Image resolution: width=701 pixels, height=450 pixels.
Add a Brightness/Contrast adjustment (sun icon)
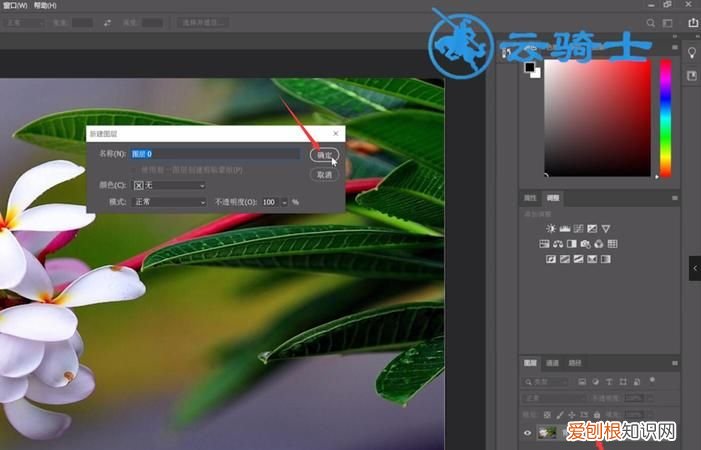(551, 229)
